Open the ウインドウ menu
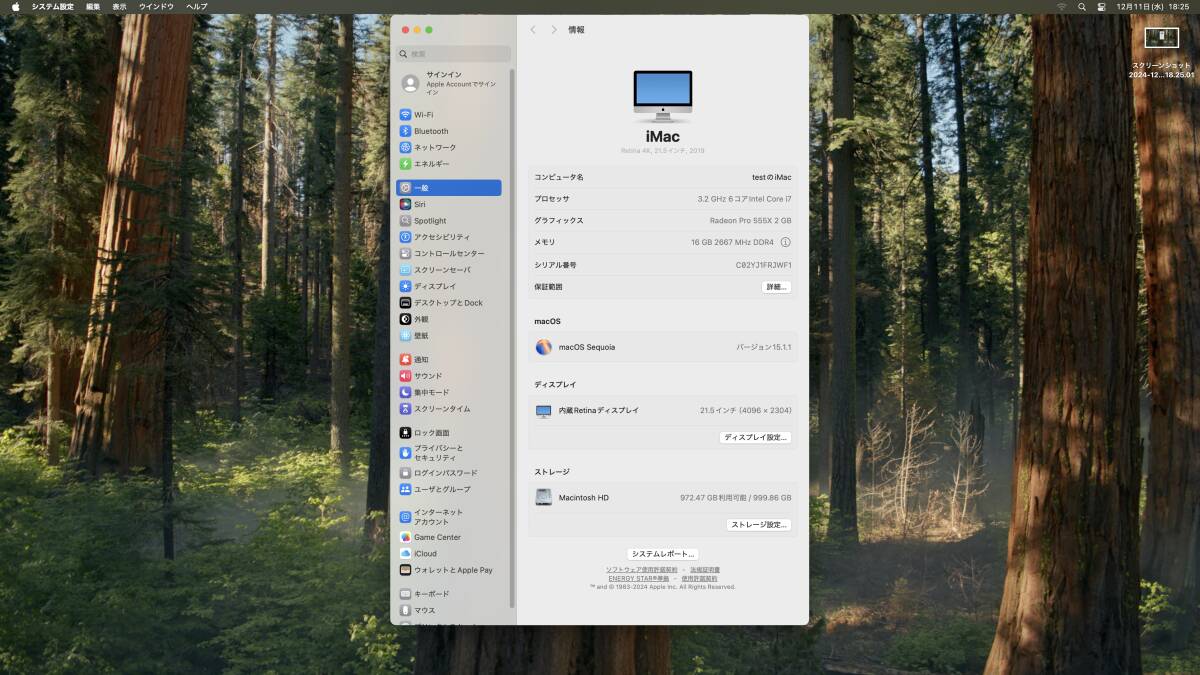This screenshot has height=675, width=1200. pyautogui.click(x=156, y=7)
